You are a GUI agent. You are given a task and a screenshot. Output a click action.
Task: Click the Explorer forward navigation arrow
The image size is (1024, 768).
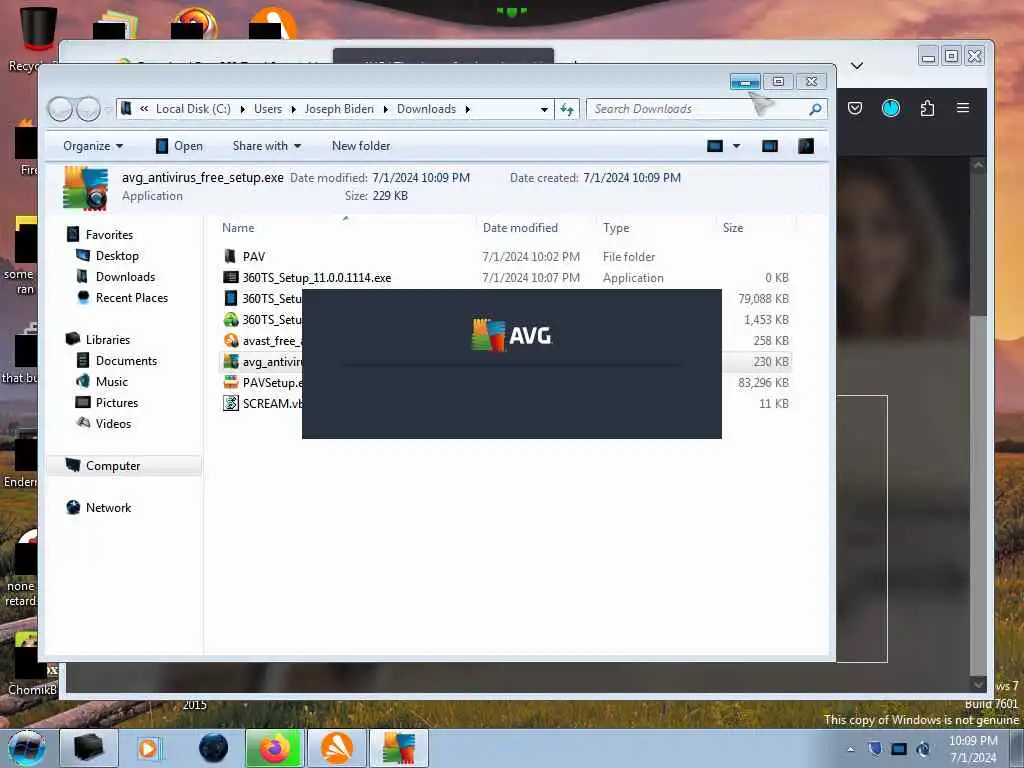pos(88,109)
